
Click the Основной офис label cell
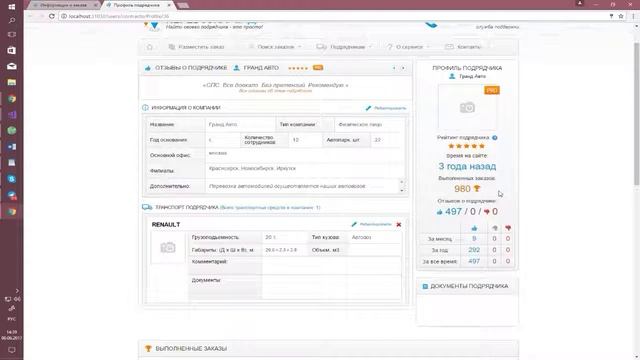[x=176, y=156]
